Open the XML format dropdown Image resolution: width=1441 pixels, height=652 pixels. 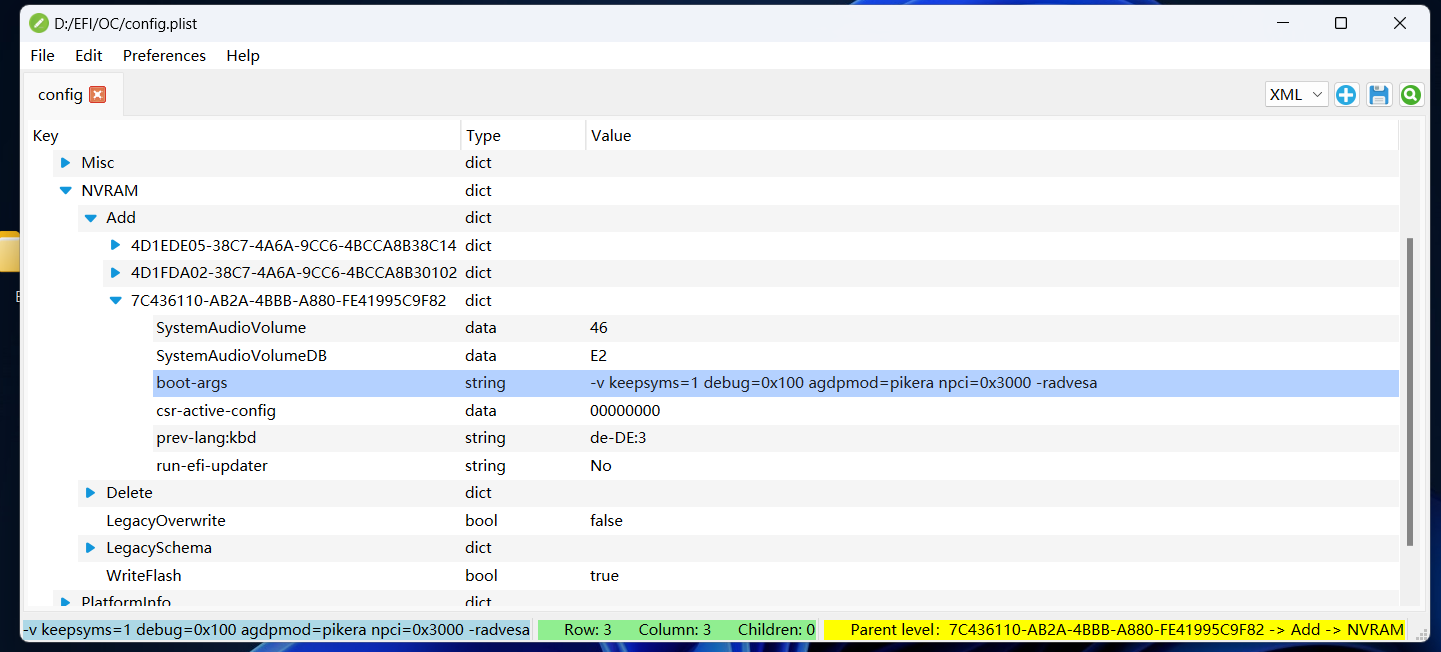click(x=1296, y=95)
